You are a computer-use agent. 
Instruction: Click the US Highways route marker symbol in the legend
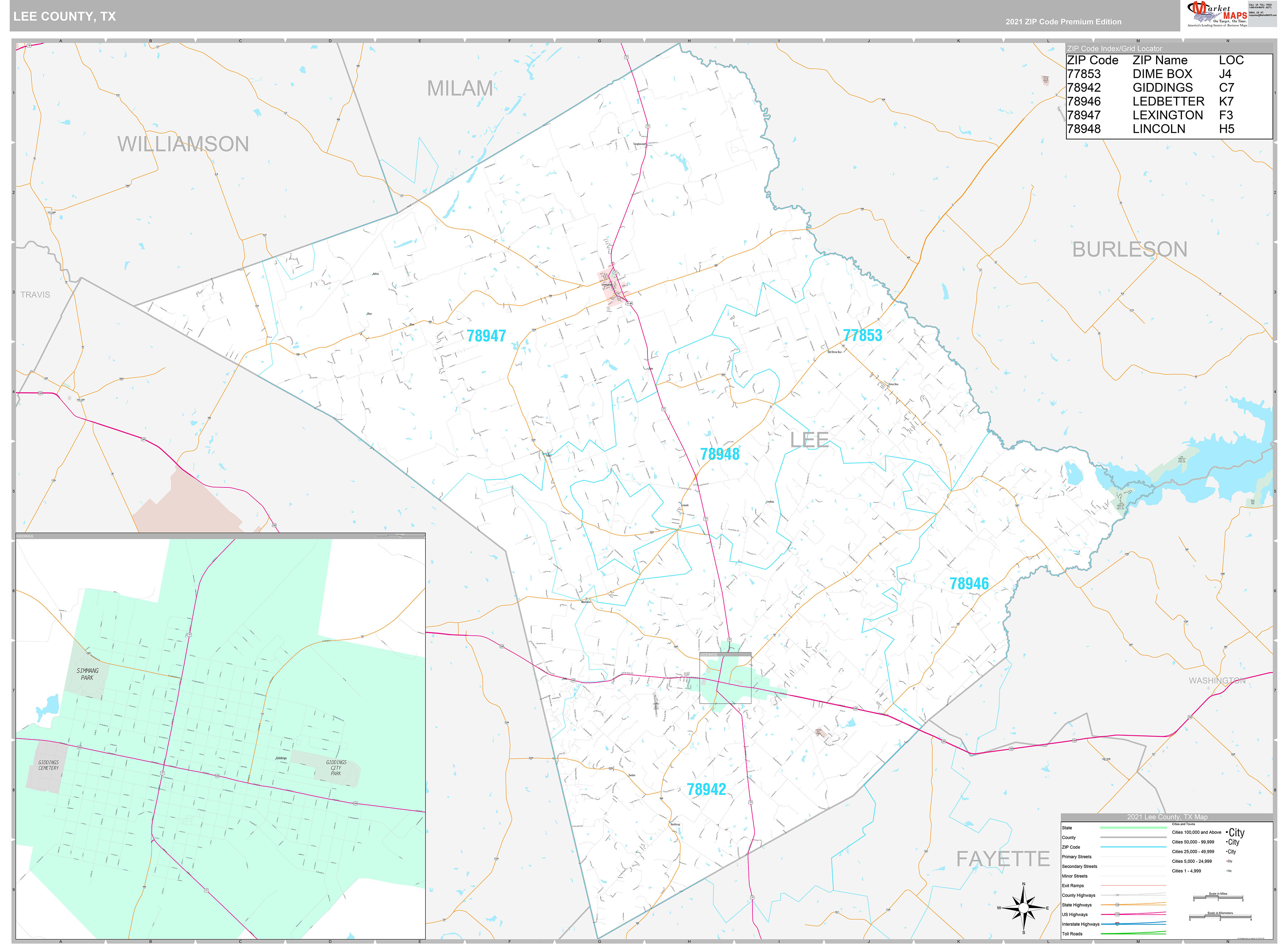[x=1118, y=914]
